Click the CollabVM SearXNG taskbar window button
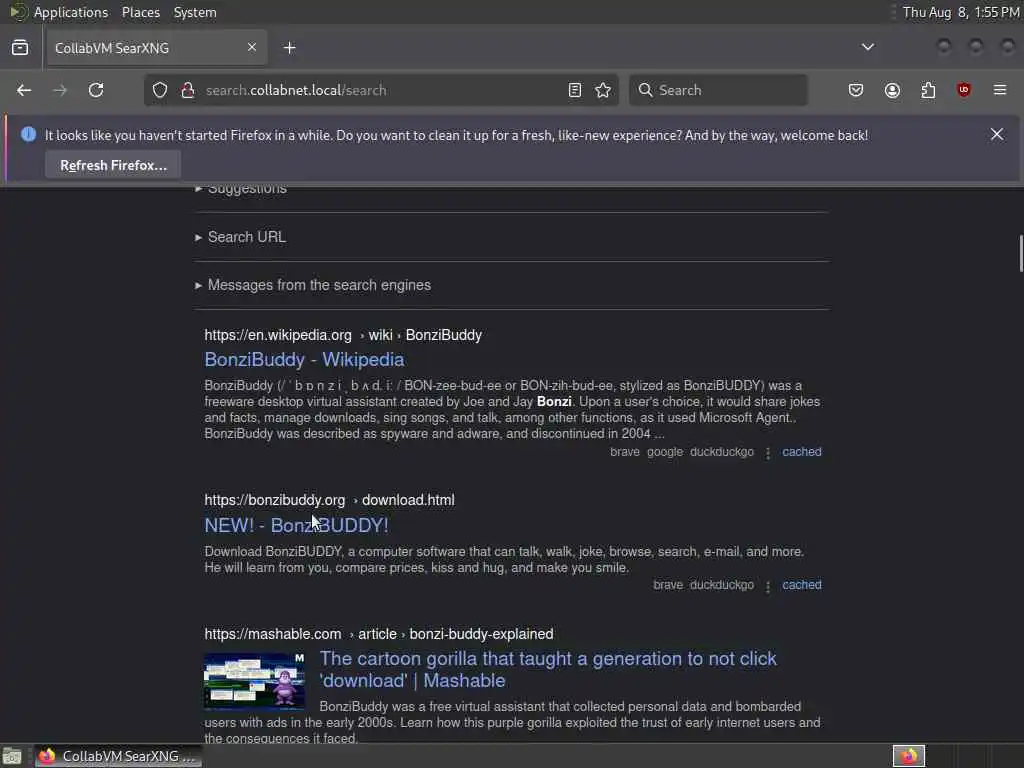This screenshot has height=768, width=1024. coord(118,756)
